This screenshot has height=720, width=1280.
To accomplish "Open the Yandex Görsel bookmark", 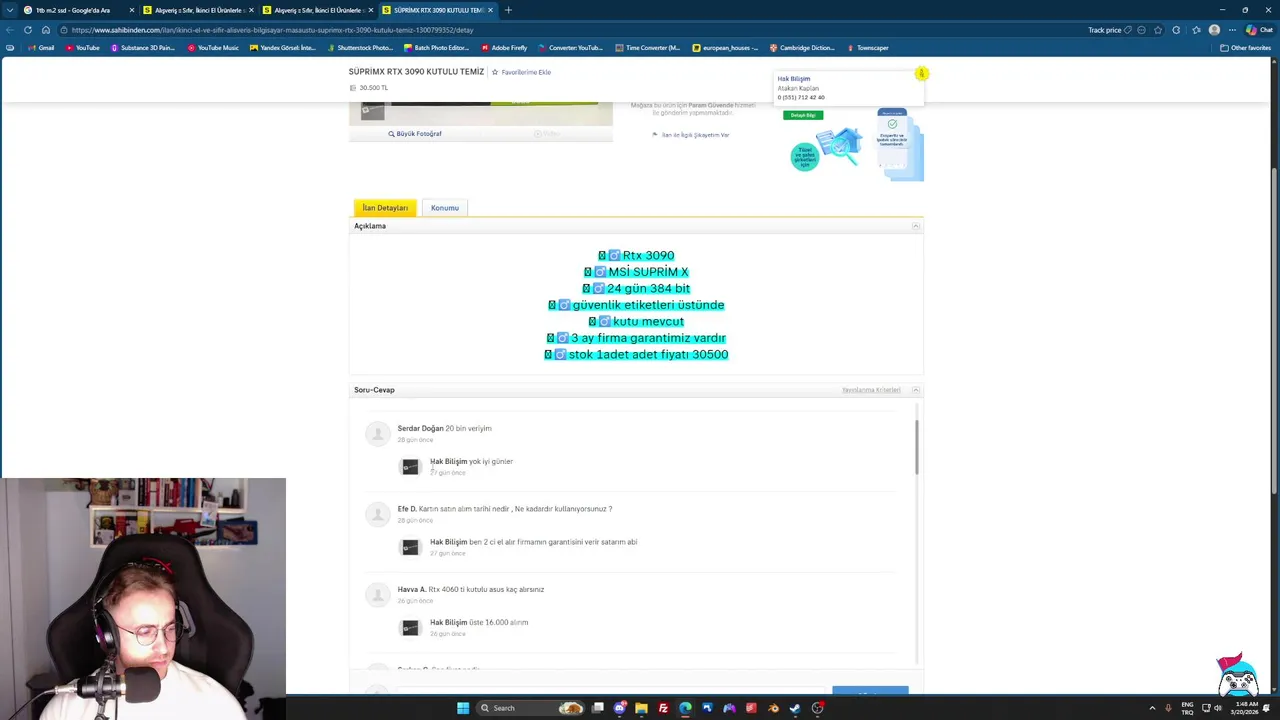I will (283, 48).
